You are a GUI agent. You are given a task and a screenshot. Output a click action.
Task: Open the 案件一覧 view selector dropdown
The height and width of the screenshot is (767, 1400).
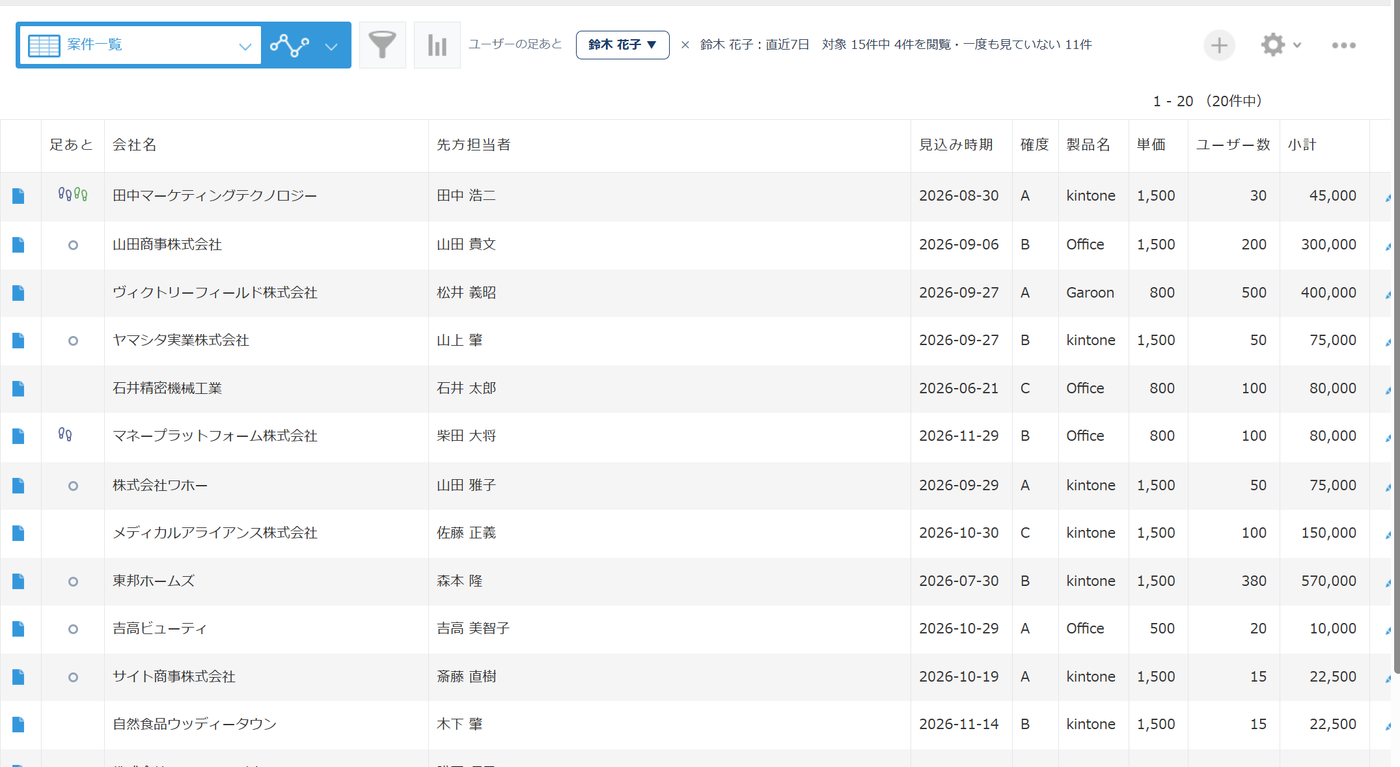[x=139, y=45]
